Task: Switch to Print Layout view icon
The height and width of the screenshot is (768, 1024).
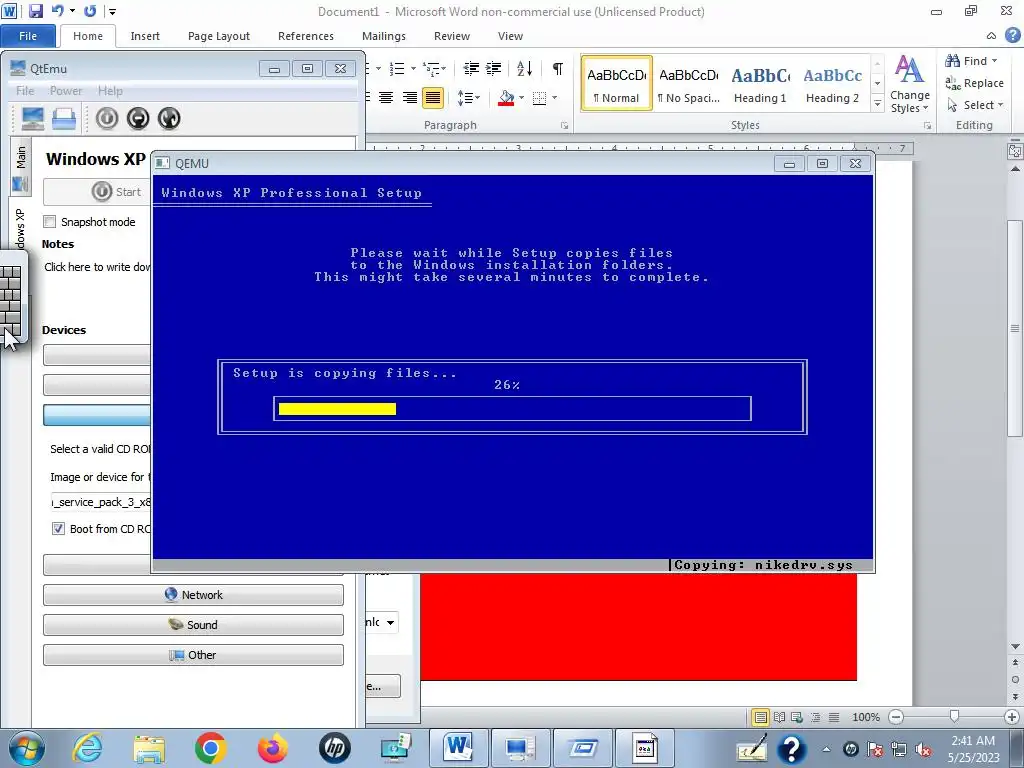Action: point(760,717)
